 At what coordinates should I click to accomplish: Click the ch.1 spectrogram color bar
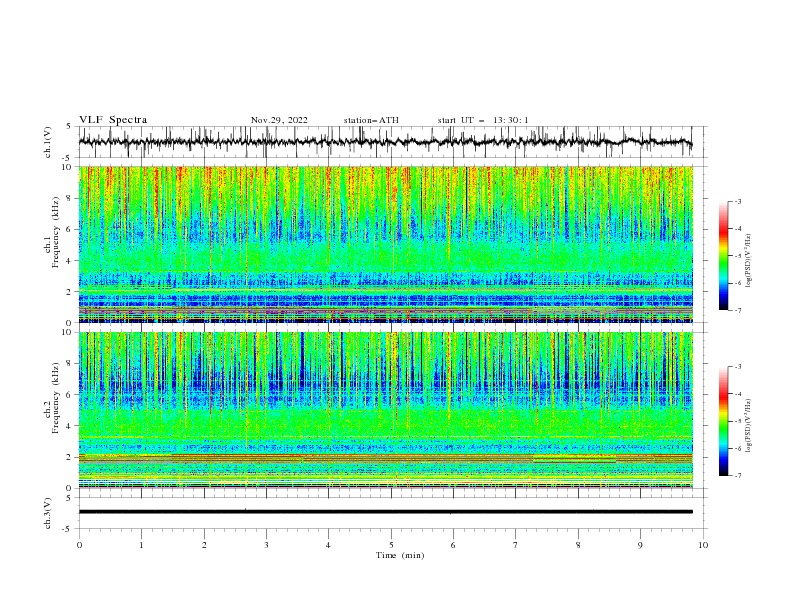click(x=723, y=256)
